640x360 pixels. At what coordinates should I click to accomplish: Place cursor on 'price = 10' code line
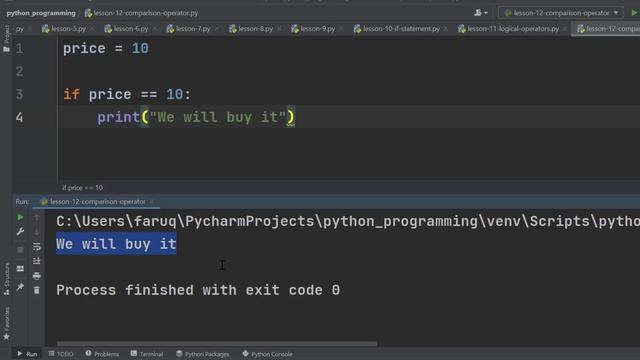click(x=106, y=49)
